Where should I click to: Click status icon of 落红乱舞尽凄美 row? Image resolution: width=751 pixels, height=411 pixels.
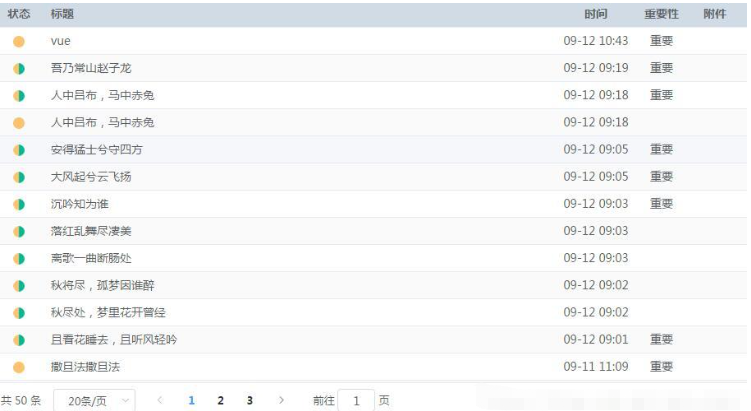pos(19,231)
